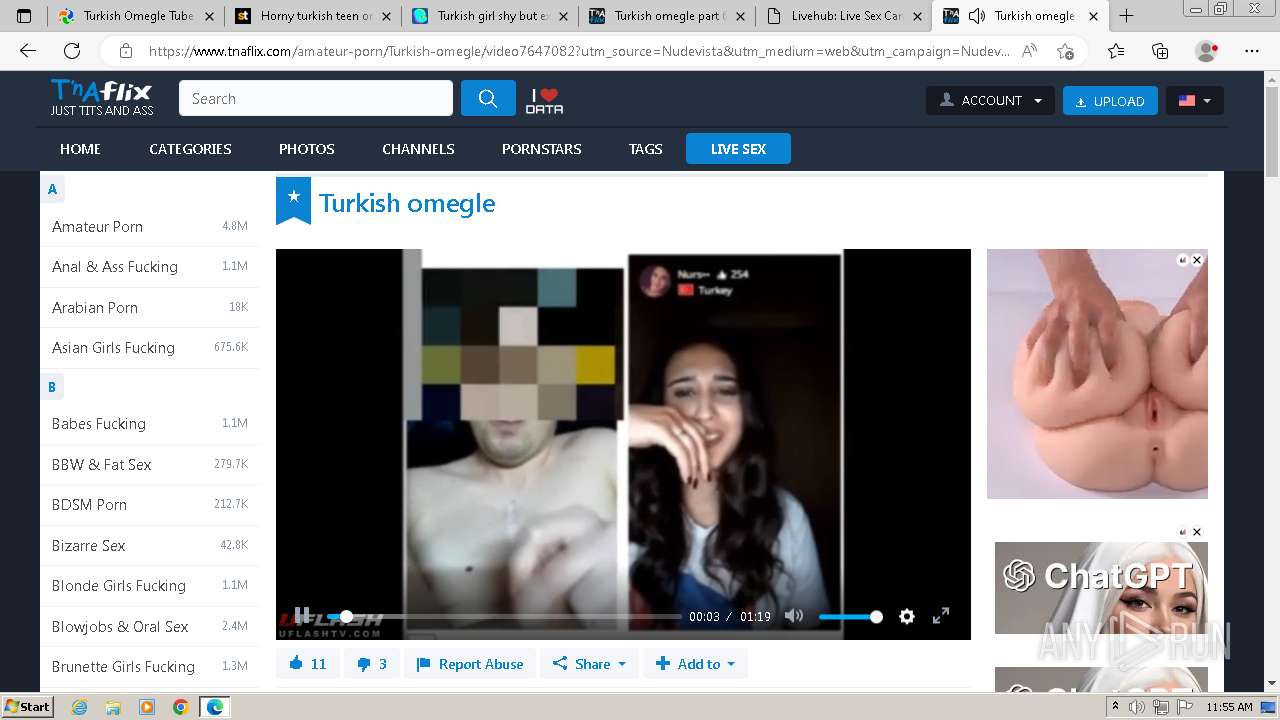1280x720 pixels.
Task: Select Bizarre Sex category link
Action: coord(88,546)
